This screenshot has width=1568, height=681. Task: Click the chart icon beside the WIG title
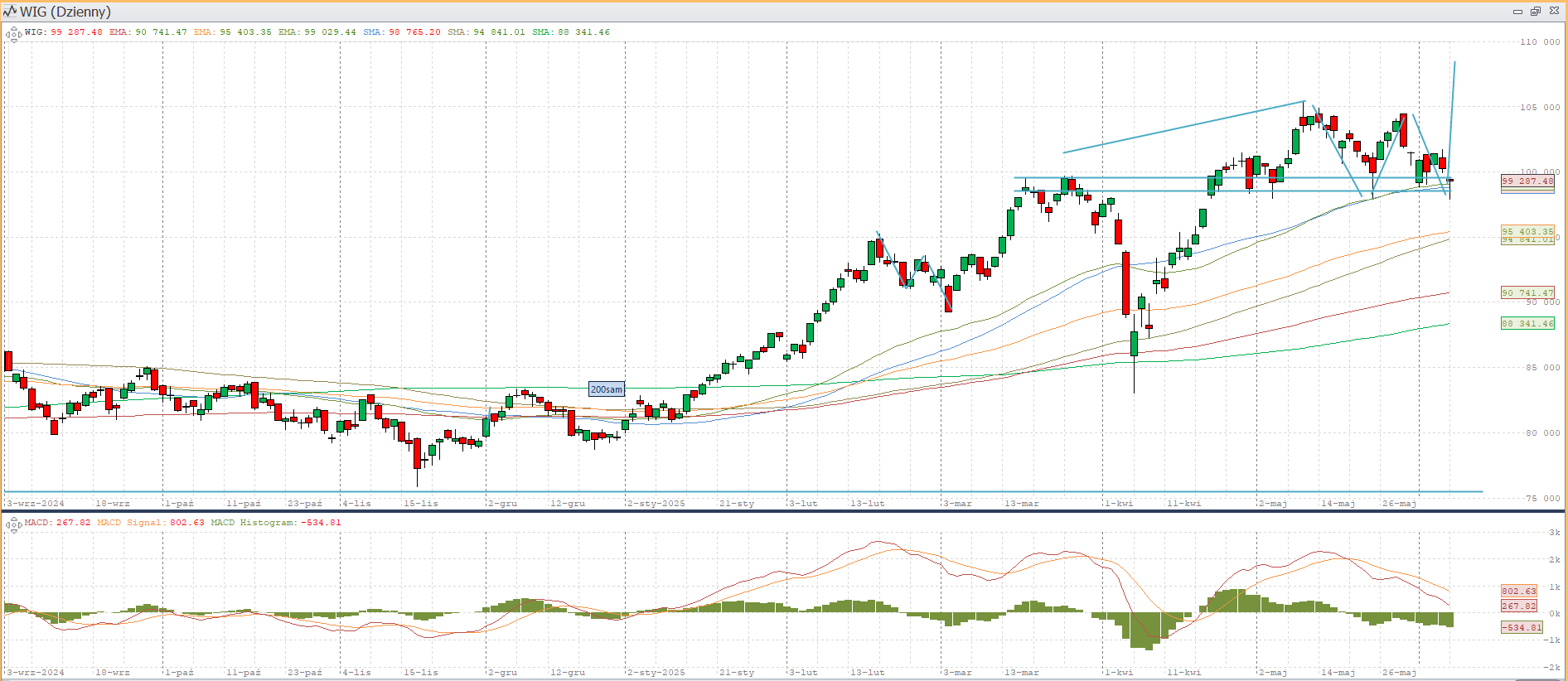click(10, 12)
